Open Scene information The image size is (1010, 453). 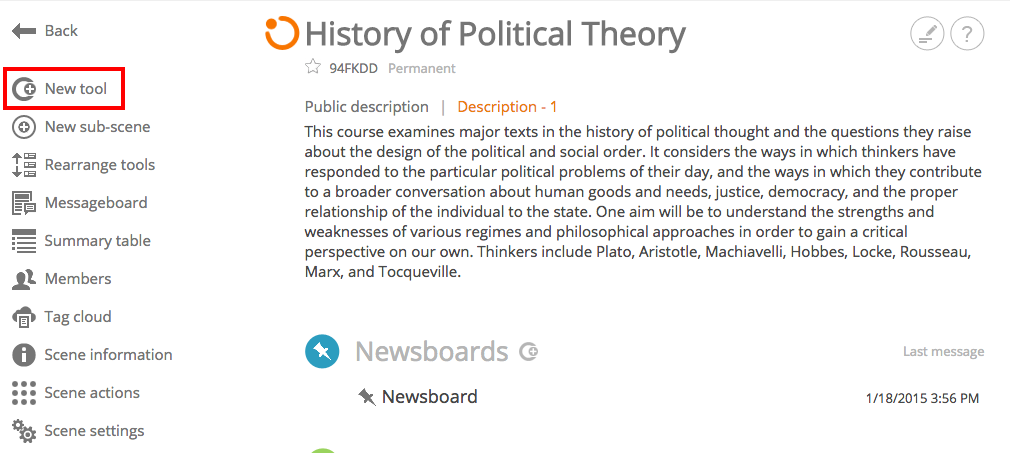(92, 355)
